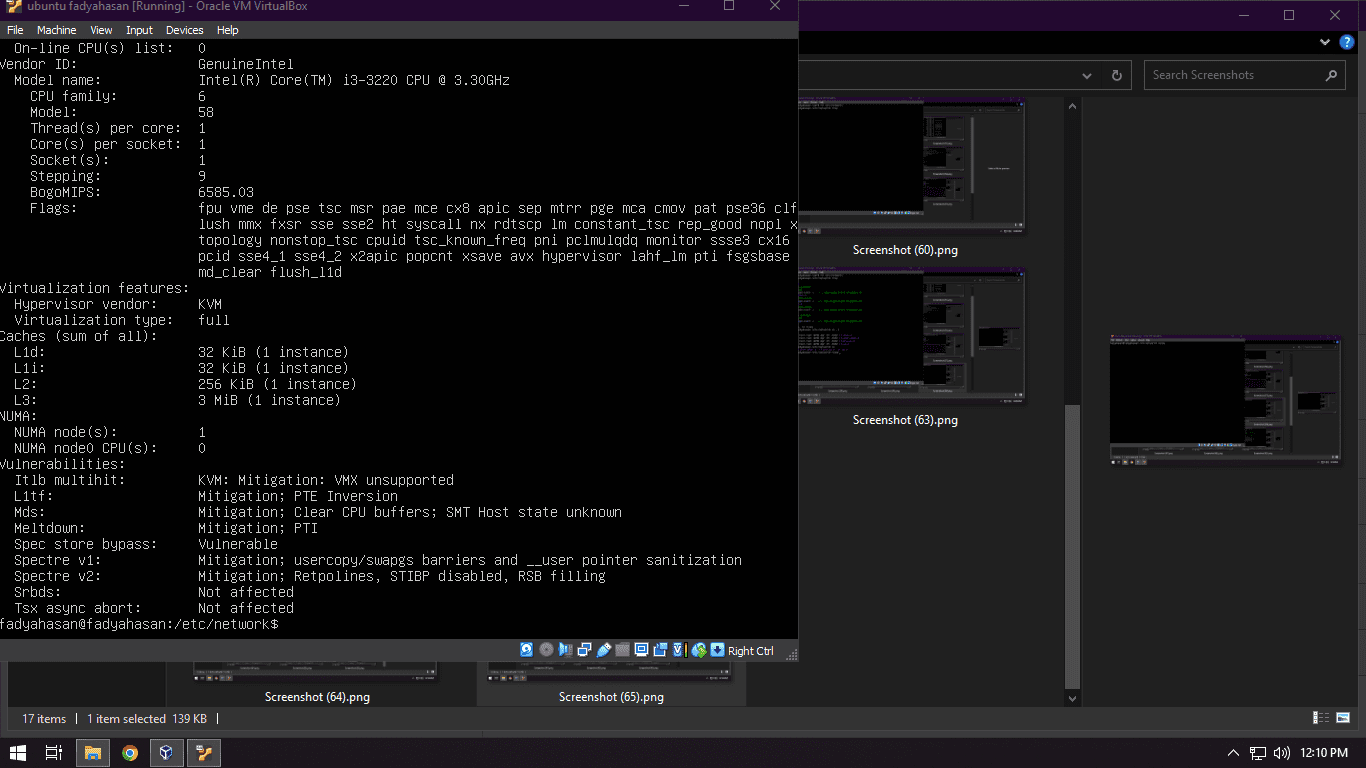
Task: Click the VirtualBox Manager taskbar icon
Action: pos(167,753)
